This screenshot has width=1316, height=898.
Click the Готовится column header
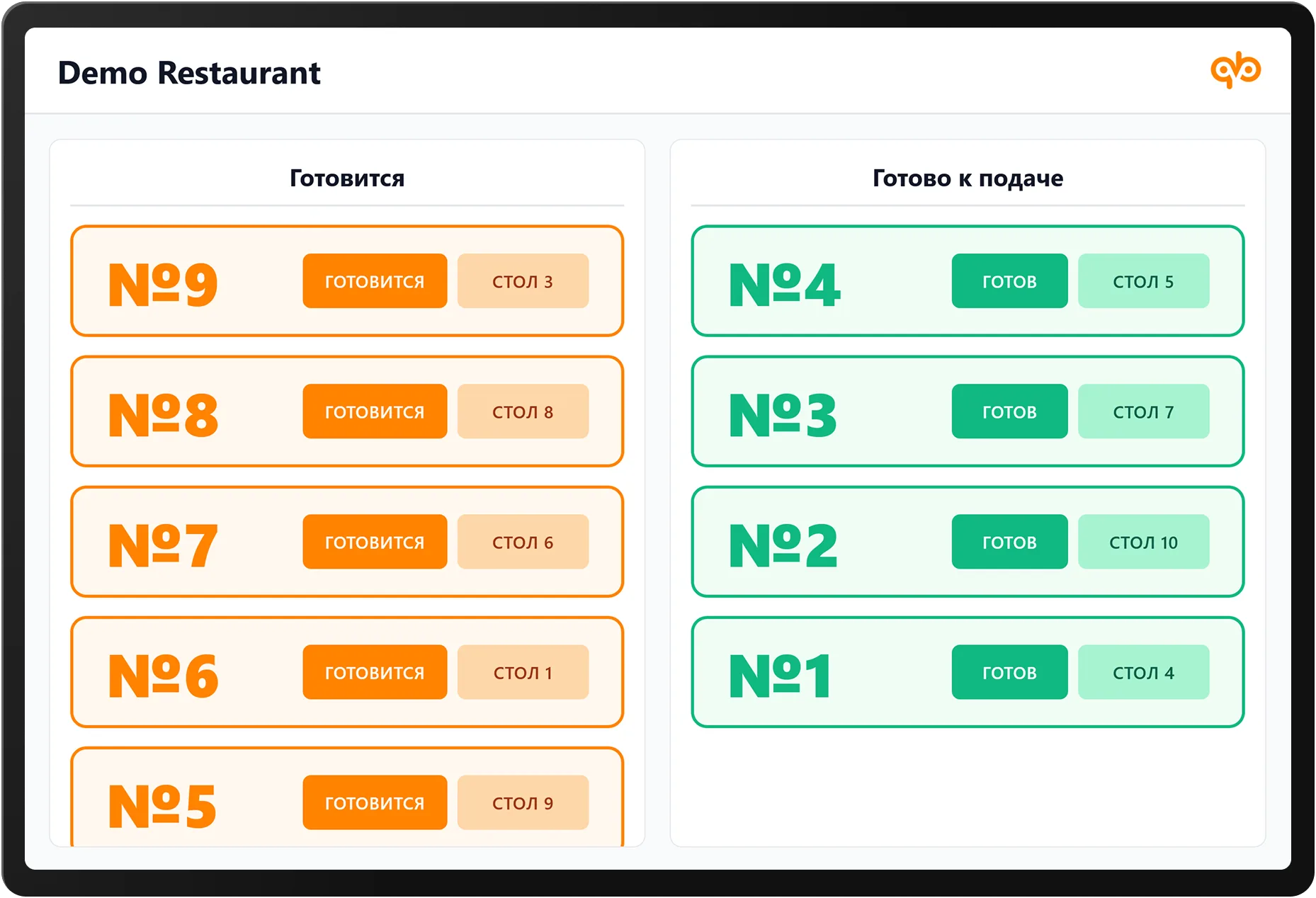tap(347, 178)
